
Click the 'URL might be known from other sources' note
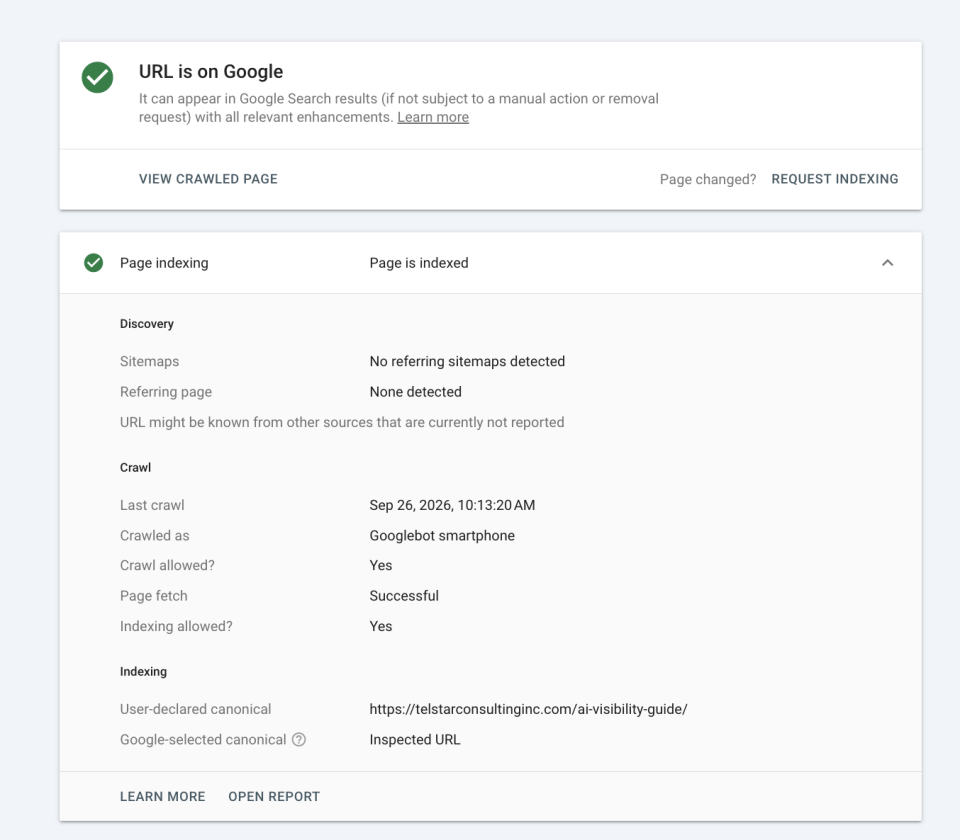tap(342, 422)
